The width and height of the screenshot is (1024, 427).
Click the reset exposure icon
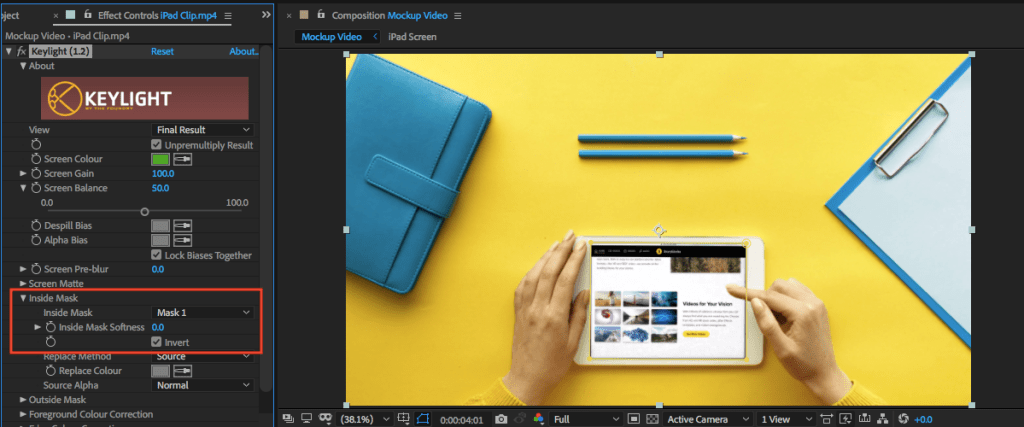click(x=905, y=419)
